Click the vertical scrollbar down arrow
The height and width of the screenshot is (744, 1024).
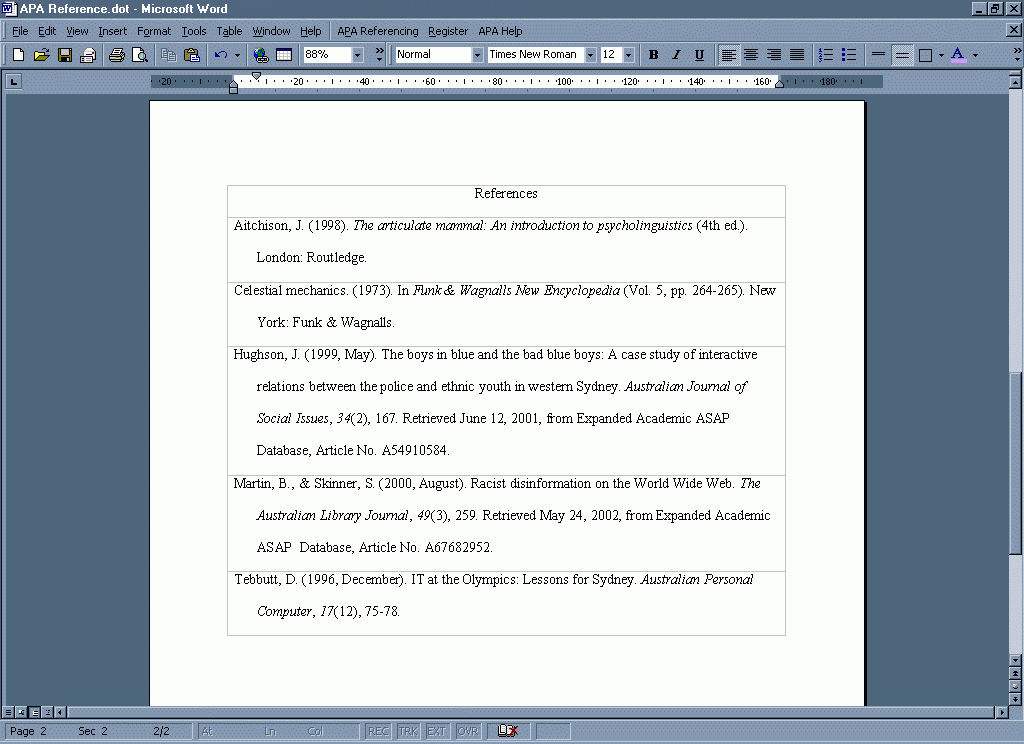[1015, 660]
